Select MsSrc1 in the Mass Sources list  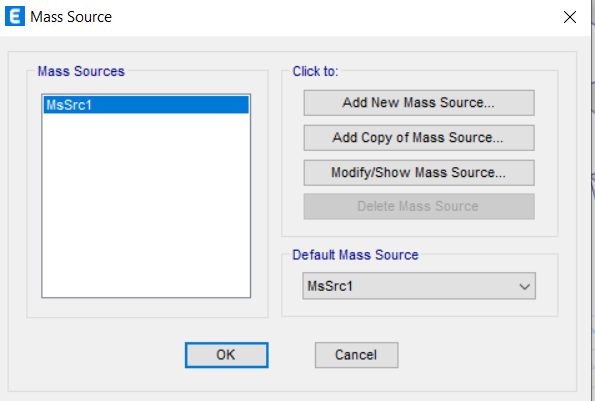(x=146, y=105)
